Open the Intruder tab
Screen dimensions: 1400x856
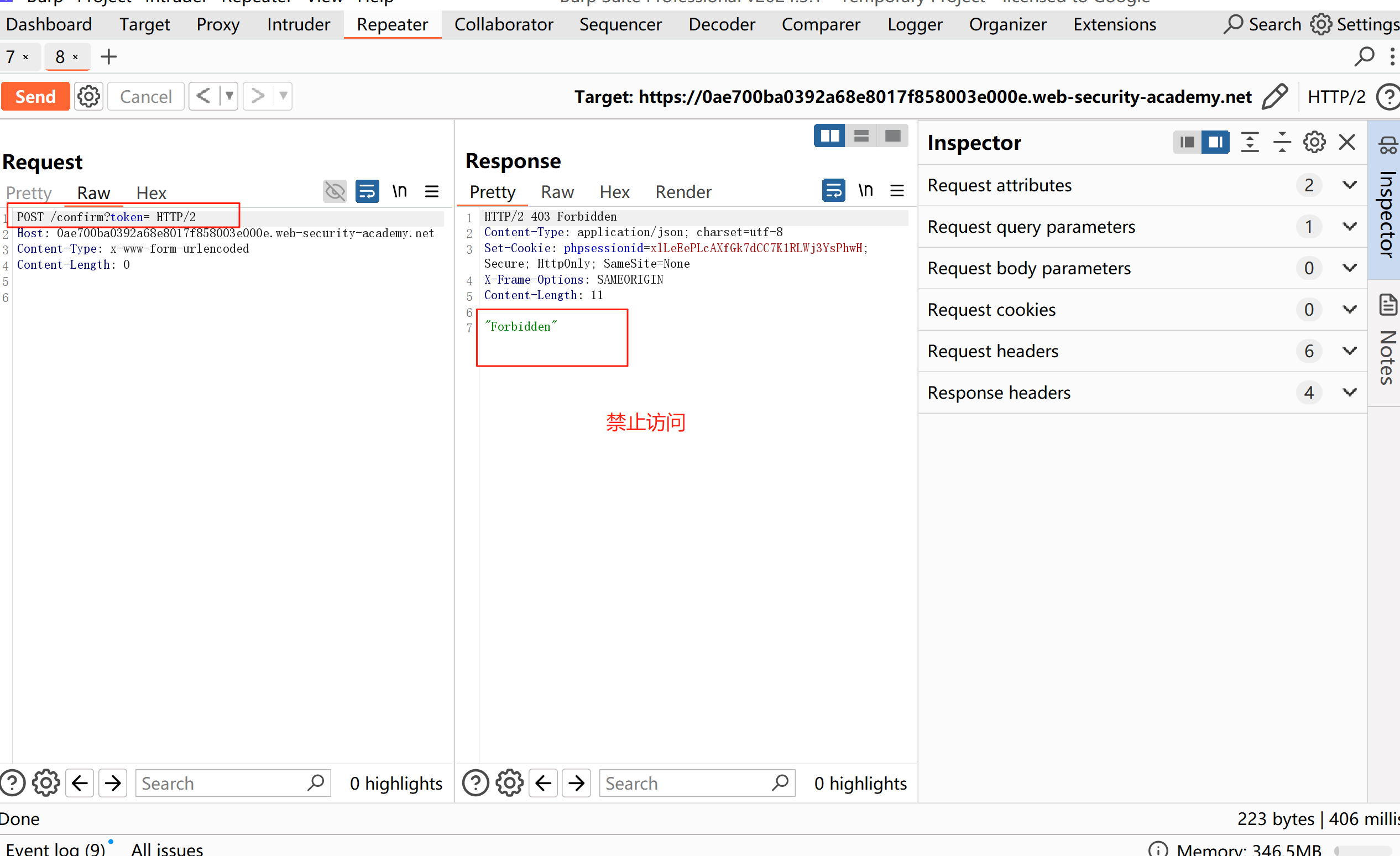point(298,24)
